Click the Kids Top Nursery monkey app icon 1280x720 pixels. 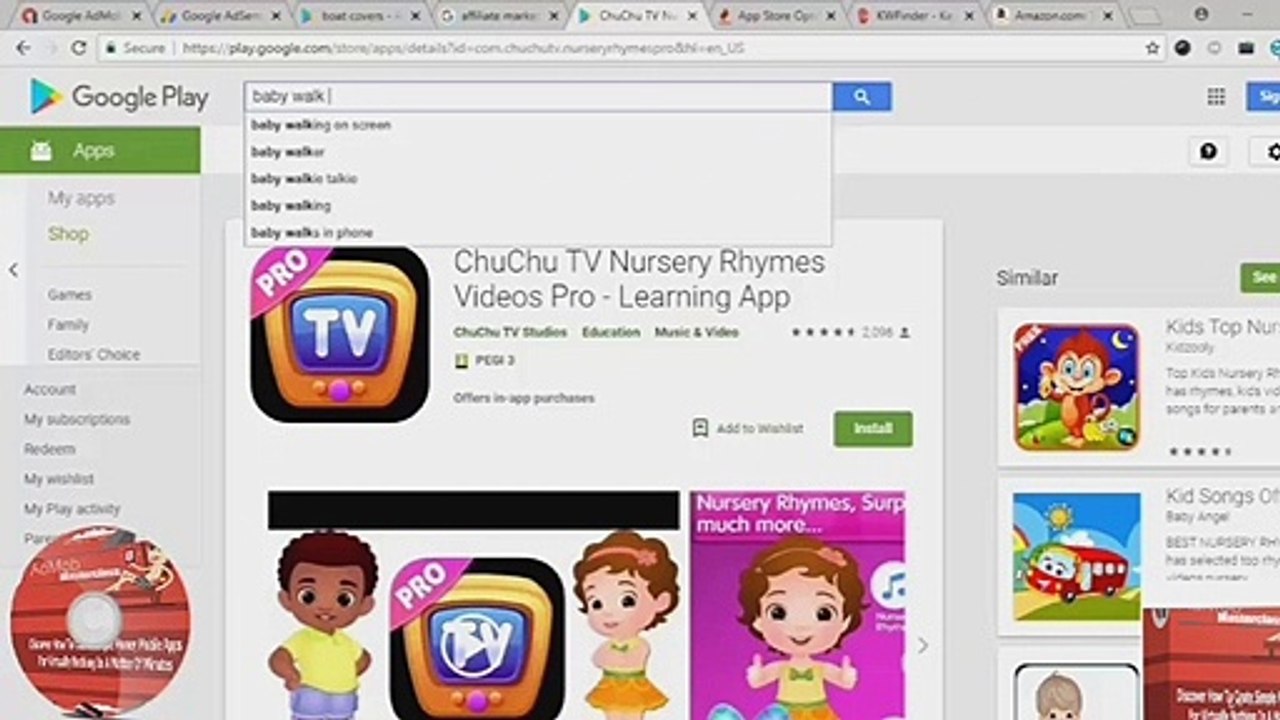[1076, 387]
